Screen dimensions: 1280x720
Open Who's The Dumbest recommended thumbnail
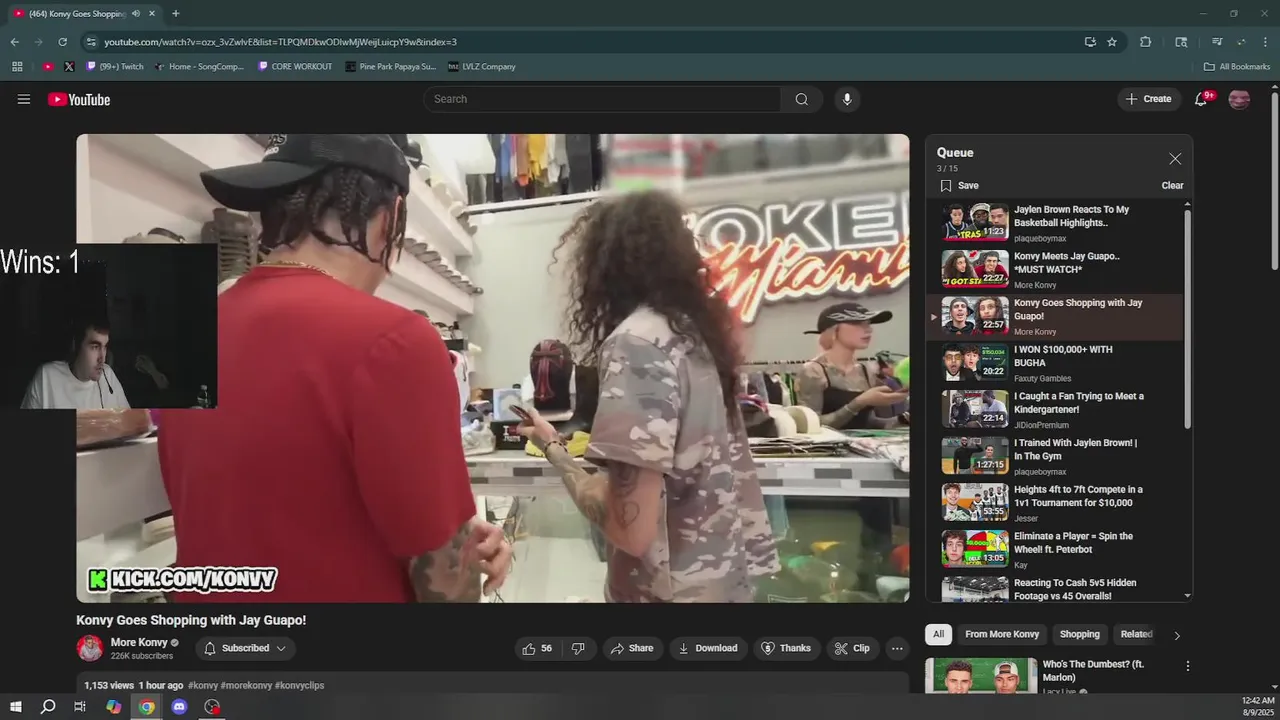981,676
